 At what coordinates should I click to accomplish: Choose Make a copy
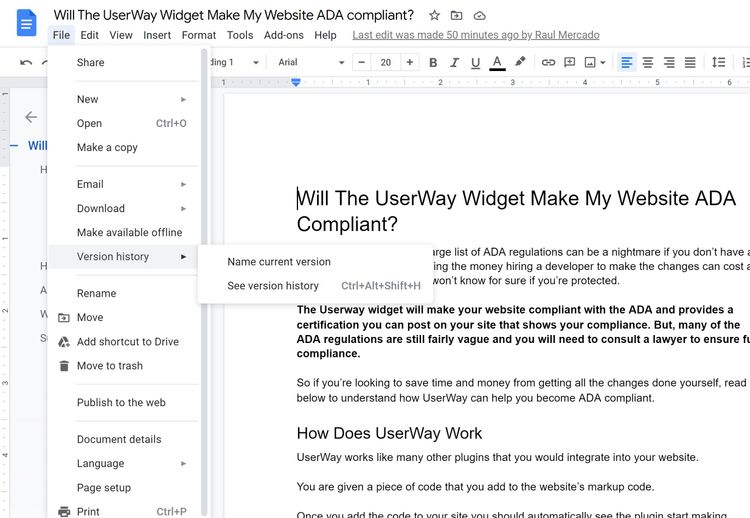click(x=123, y=147)
